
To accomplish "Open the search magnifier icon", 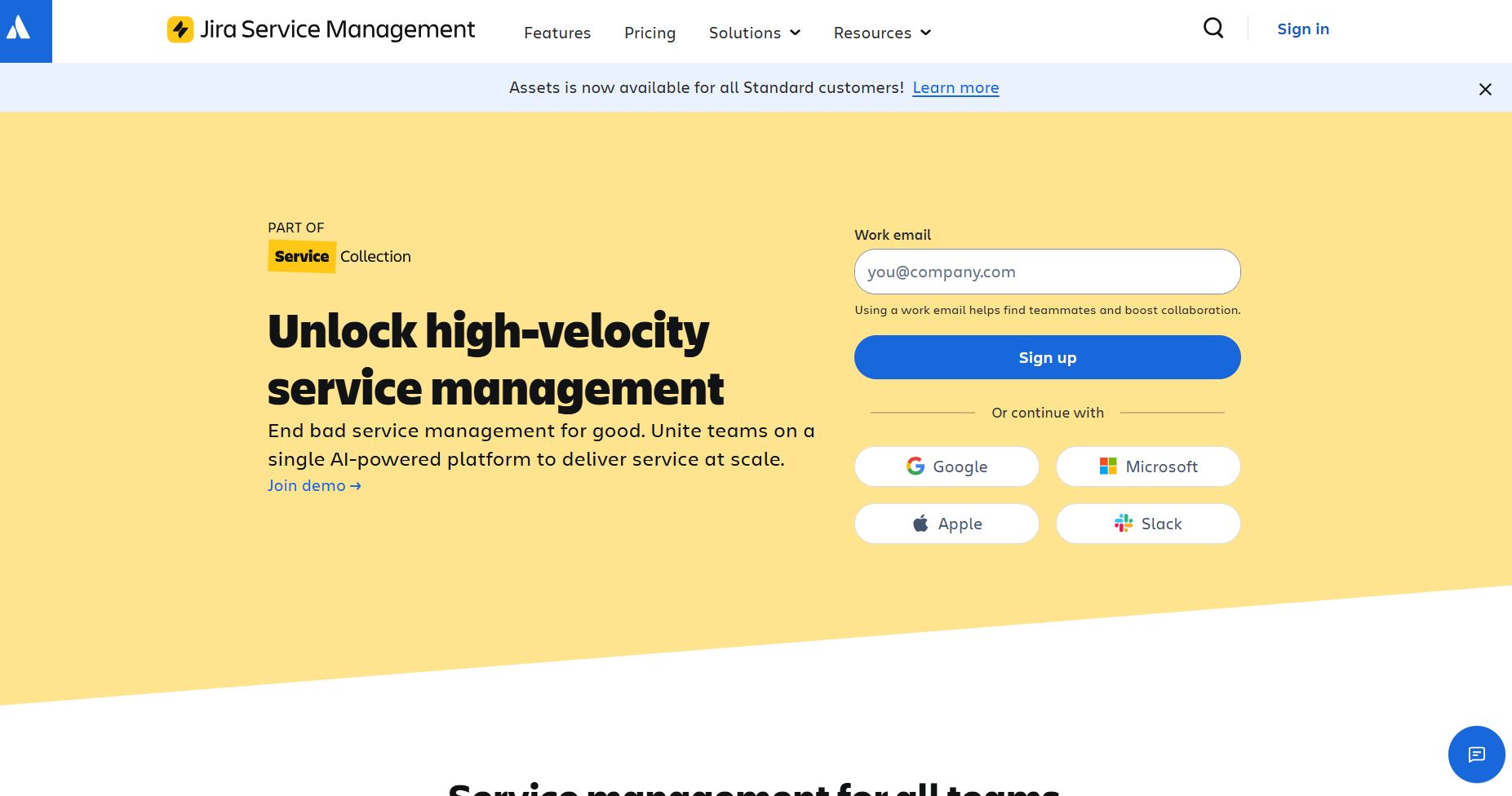I will [1213, 29].
